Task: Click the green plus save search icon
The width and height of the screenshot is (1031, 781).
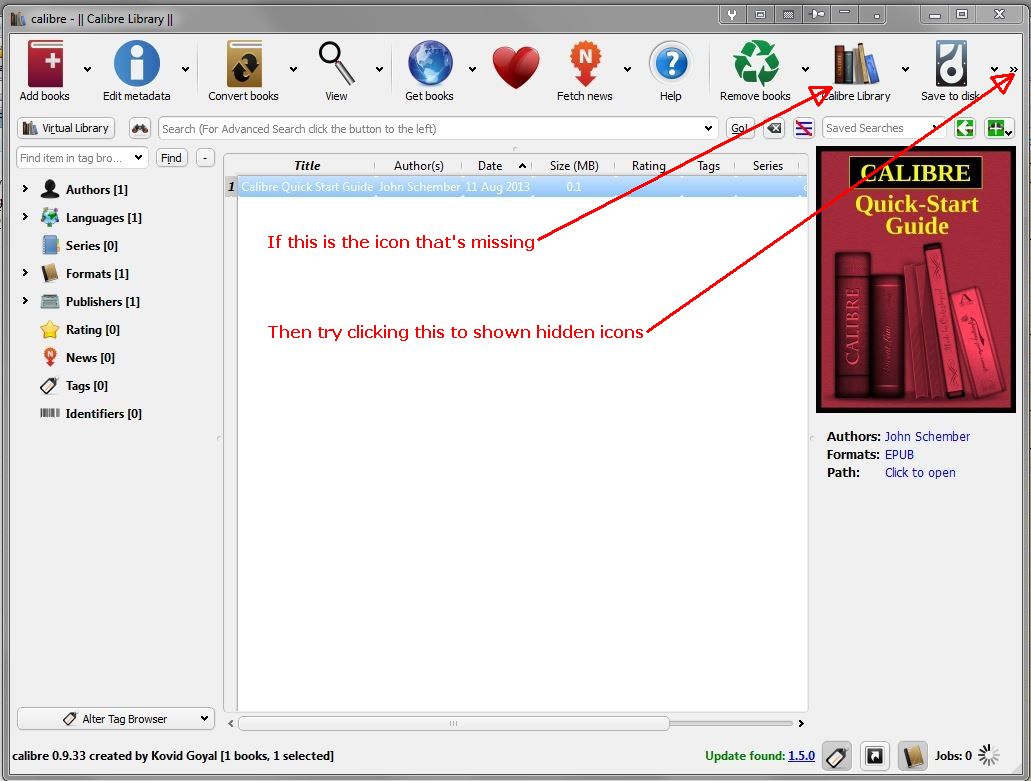Action: click(x=999, y=128)
